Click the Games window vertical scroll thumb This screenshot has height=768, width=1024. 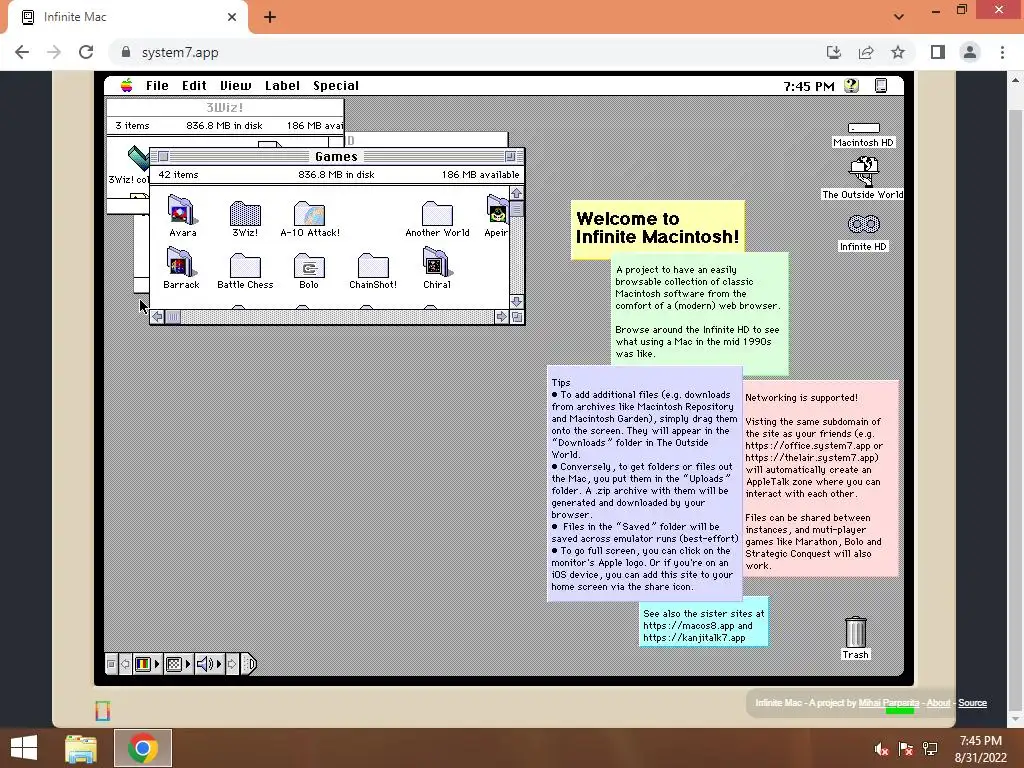[x=517, y=208]
